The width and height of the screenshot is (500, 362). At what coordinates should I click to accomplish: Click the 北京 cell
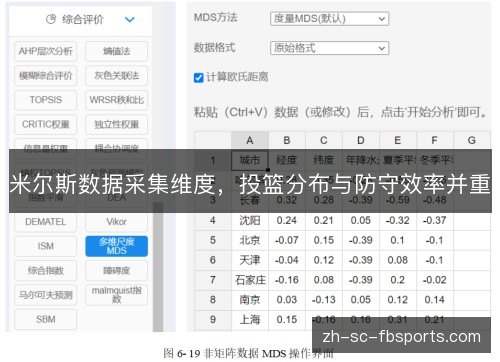(250, 240)
